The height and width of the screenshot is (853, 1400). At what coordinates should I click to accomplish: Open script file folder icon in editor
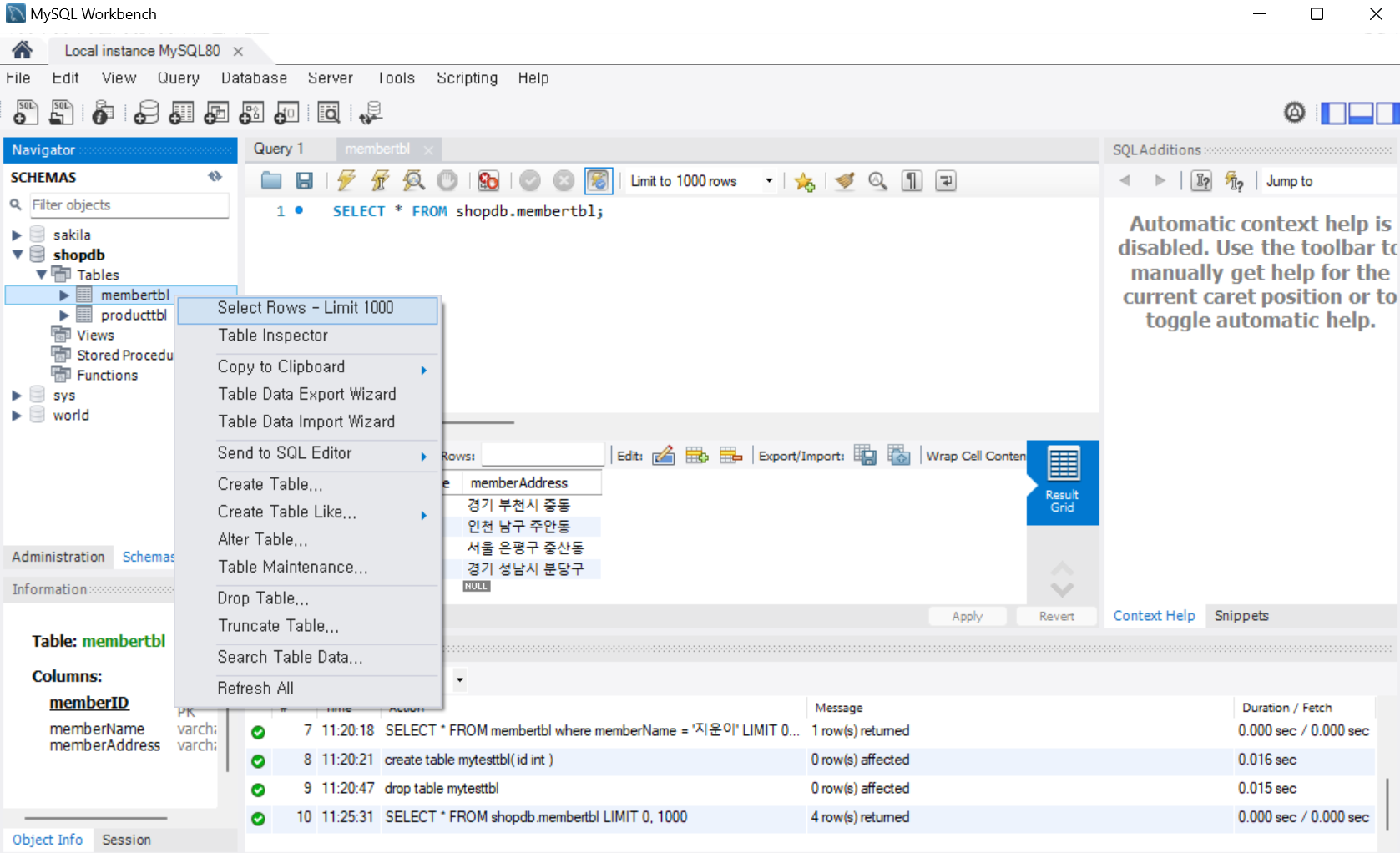pyautogui.click(x=271, y=180)
